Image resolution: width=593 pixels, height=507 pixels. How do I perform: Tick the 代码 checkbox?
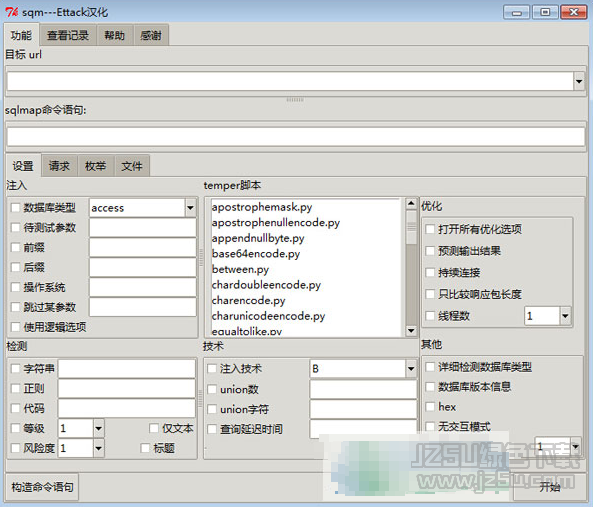click(16, 408)
